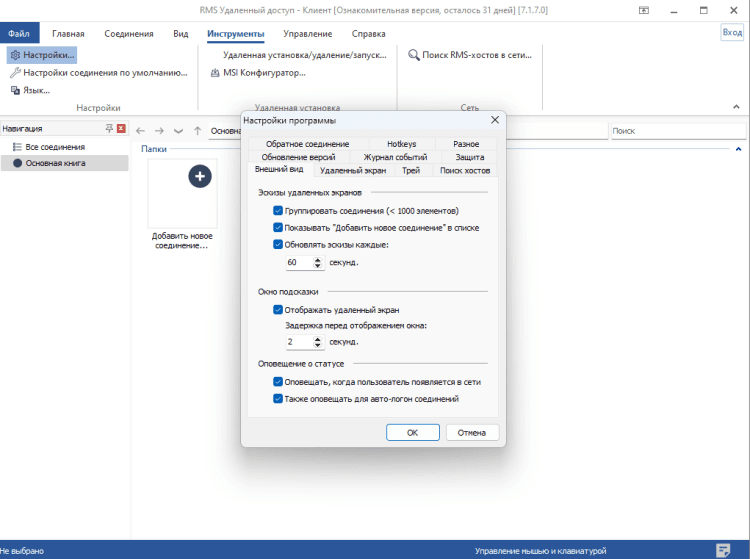
Task: Increase the thumbnail refresh seconds value
Action: tap(318, 260)
